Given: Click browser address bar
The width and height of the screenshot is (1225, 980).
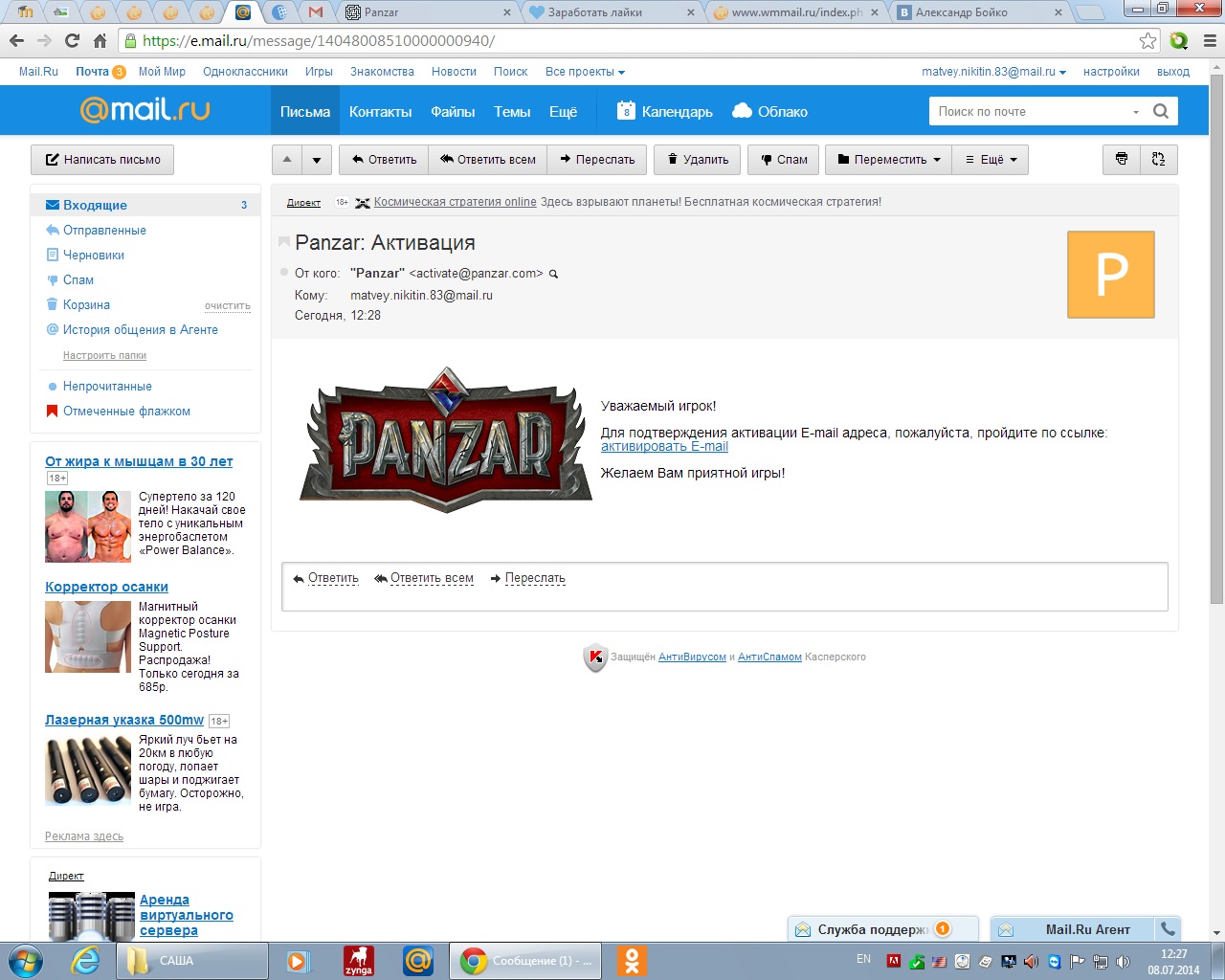Looking at the screenshot, I should (632, 41).
